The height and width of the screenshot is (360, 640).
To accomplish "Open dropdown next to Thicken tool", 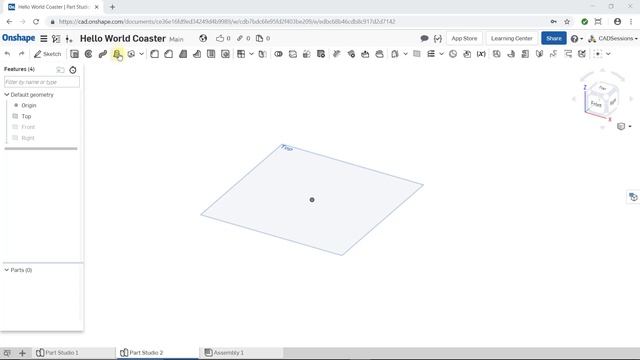I will (x=141, y=54).
